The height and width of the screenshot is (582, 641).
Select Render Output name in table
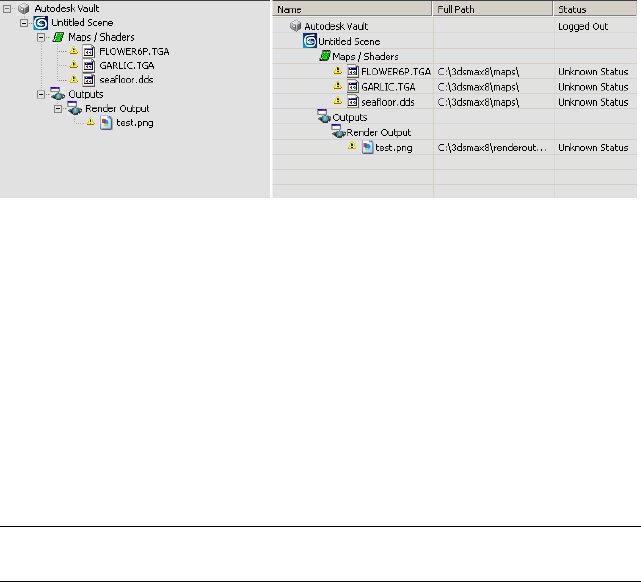point(379,132)
